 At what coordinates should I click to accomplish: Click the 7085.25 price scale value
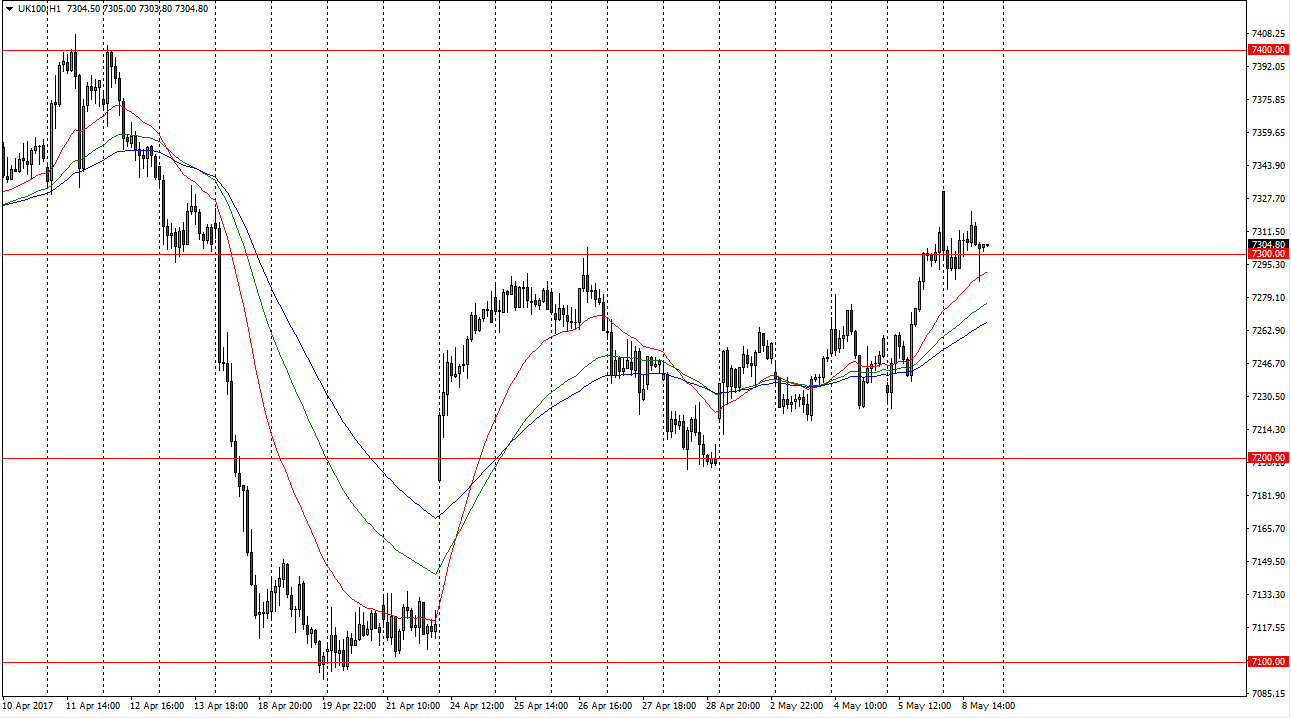tap(1267, 693)
